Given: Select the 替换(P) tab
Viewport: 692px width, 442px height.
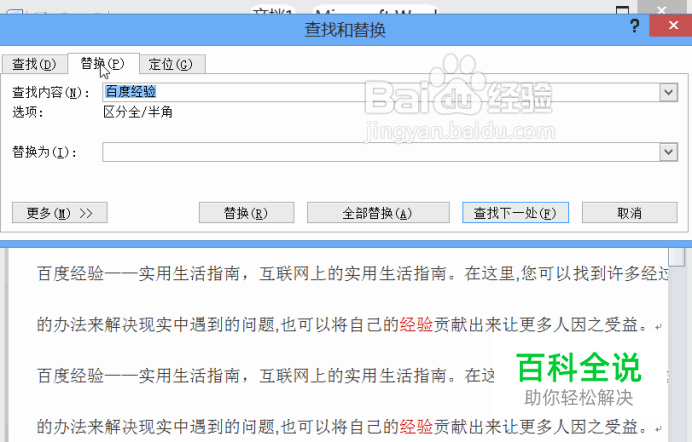Looking at the screenshot, I should click(x=103, y=64).
